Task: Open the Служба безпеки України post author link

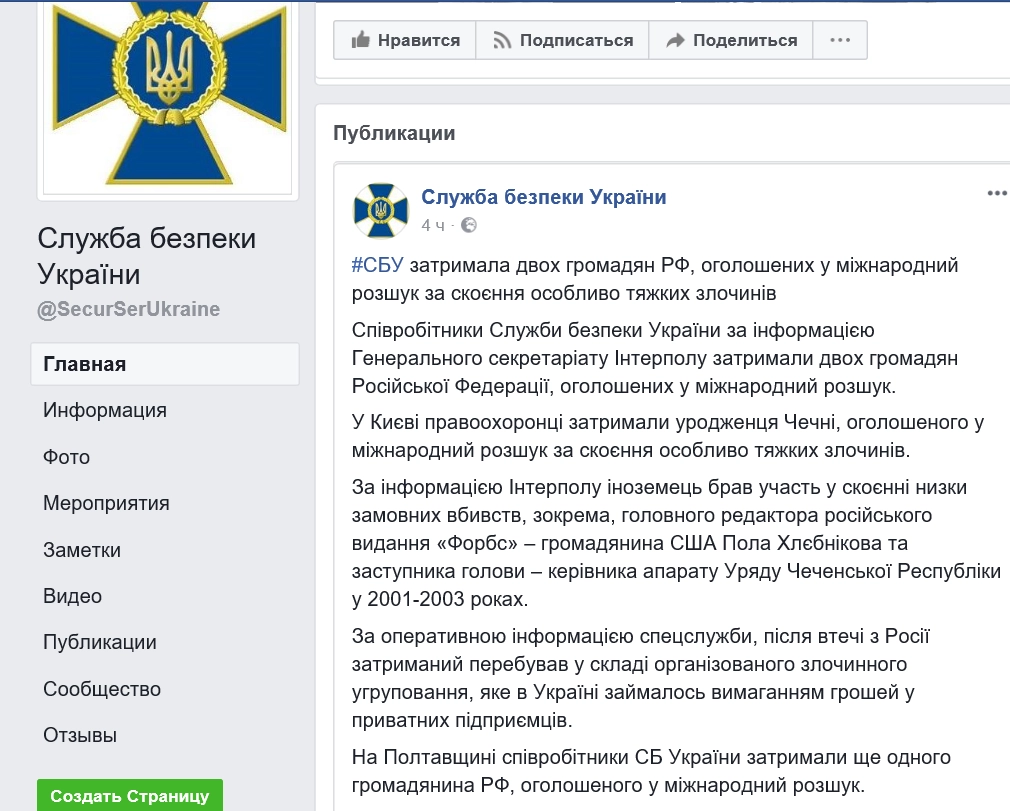Action: (543, 197)
